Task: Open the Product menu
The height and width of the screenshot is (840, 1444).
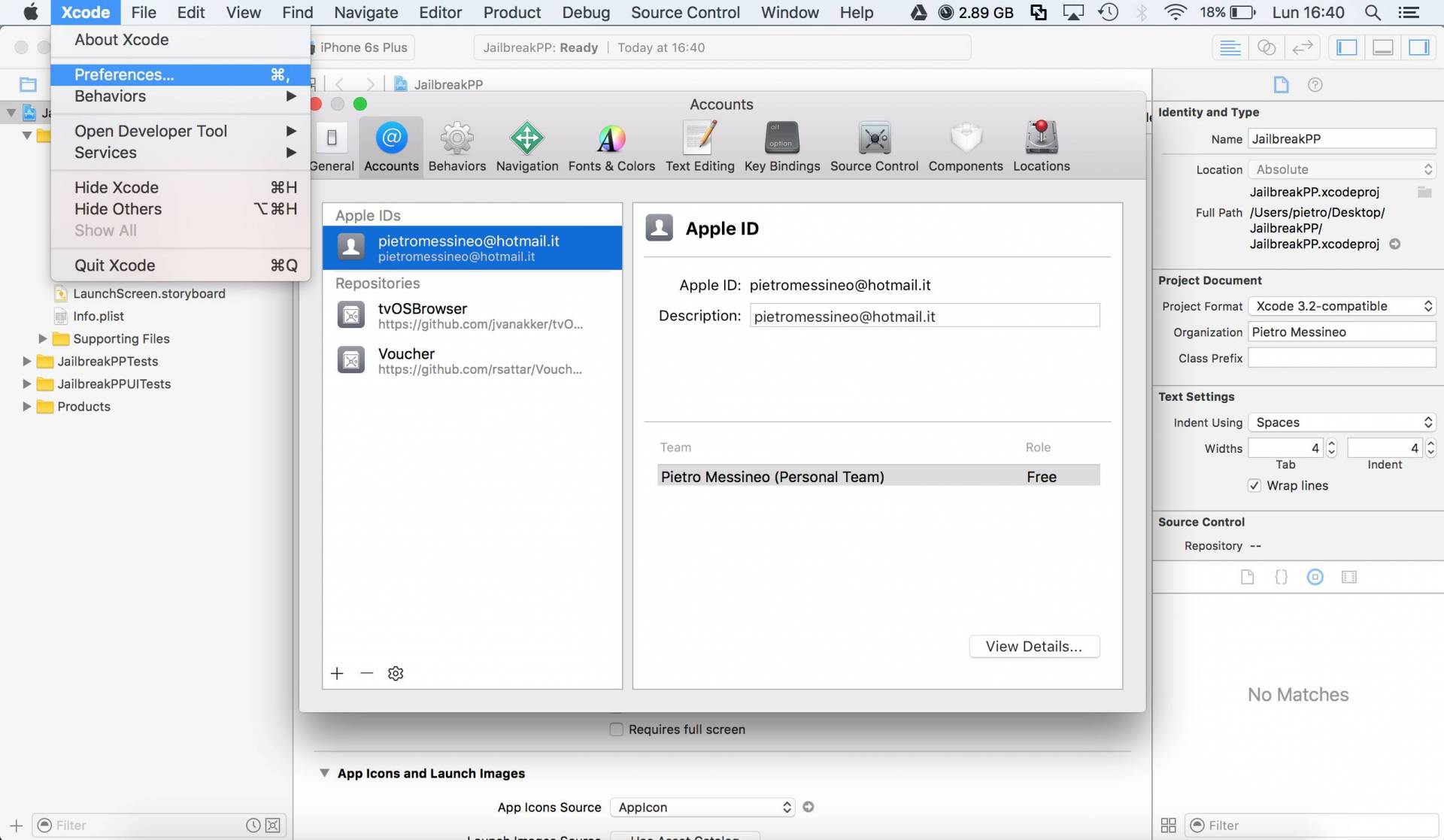Action: pyautogui.click(x=512, y=12)
